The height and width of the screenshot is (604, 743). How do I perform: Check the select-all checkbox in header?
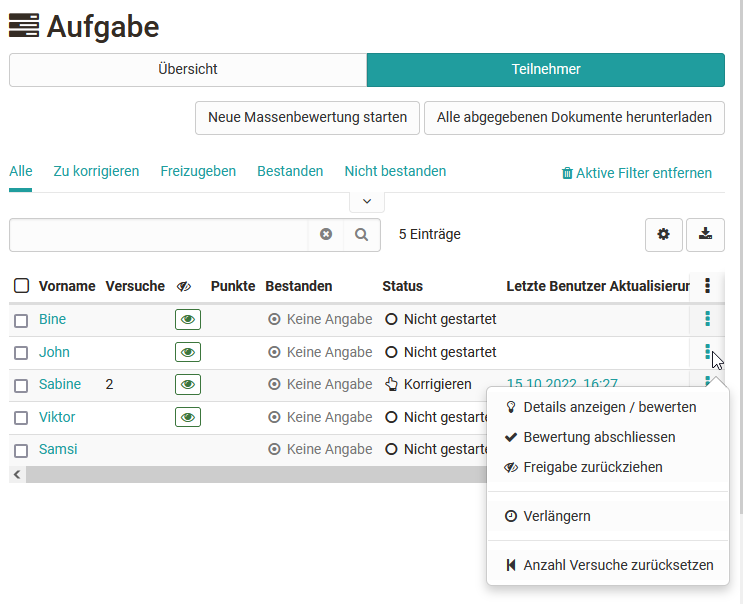(x=21, y=286)
